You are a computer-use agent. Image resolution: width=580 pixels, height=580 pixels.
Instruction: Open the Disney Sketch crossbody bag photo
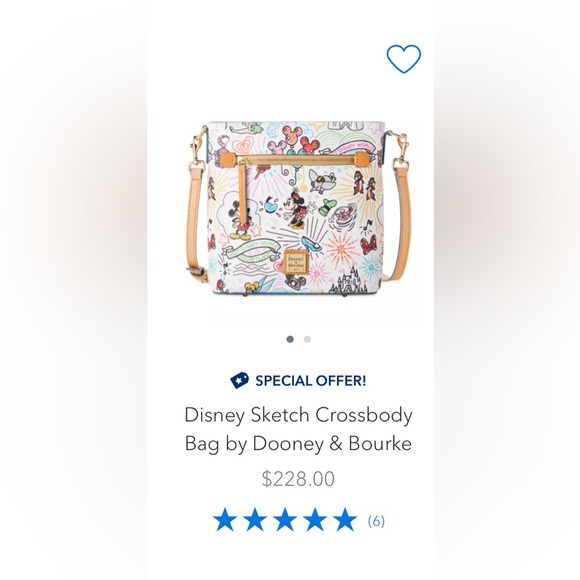298,208
